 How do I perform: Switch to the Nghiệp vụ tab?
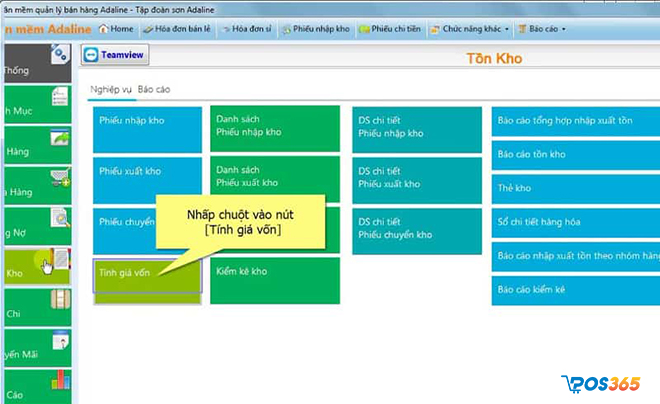pyautogui.click(x=110, y=89)
